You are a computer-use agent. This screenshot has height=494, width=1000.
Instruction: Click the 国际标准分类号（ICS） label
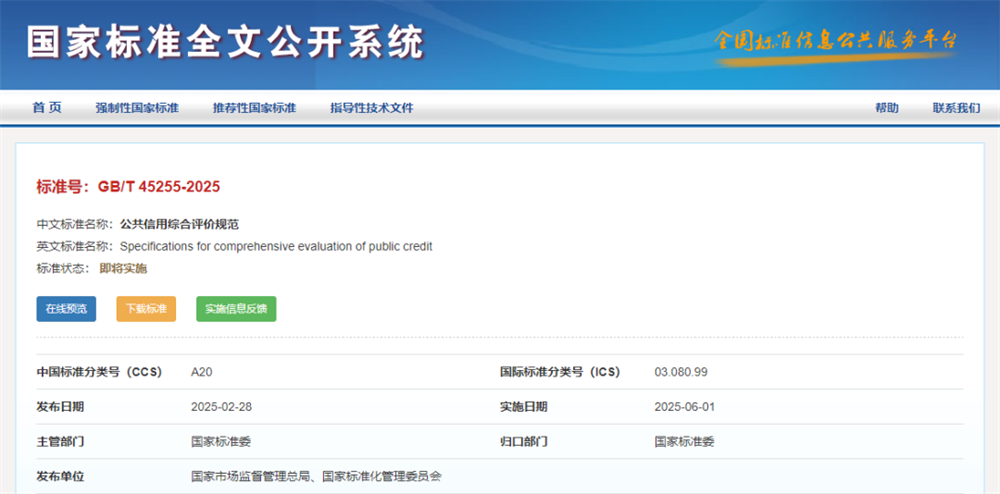[x=560, y=372]
